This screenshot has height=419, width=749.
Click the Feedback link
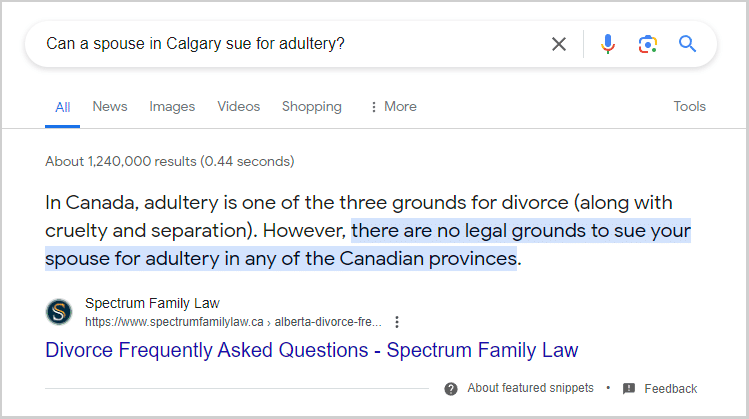tap(670, 388)
